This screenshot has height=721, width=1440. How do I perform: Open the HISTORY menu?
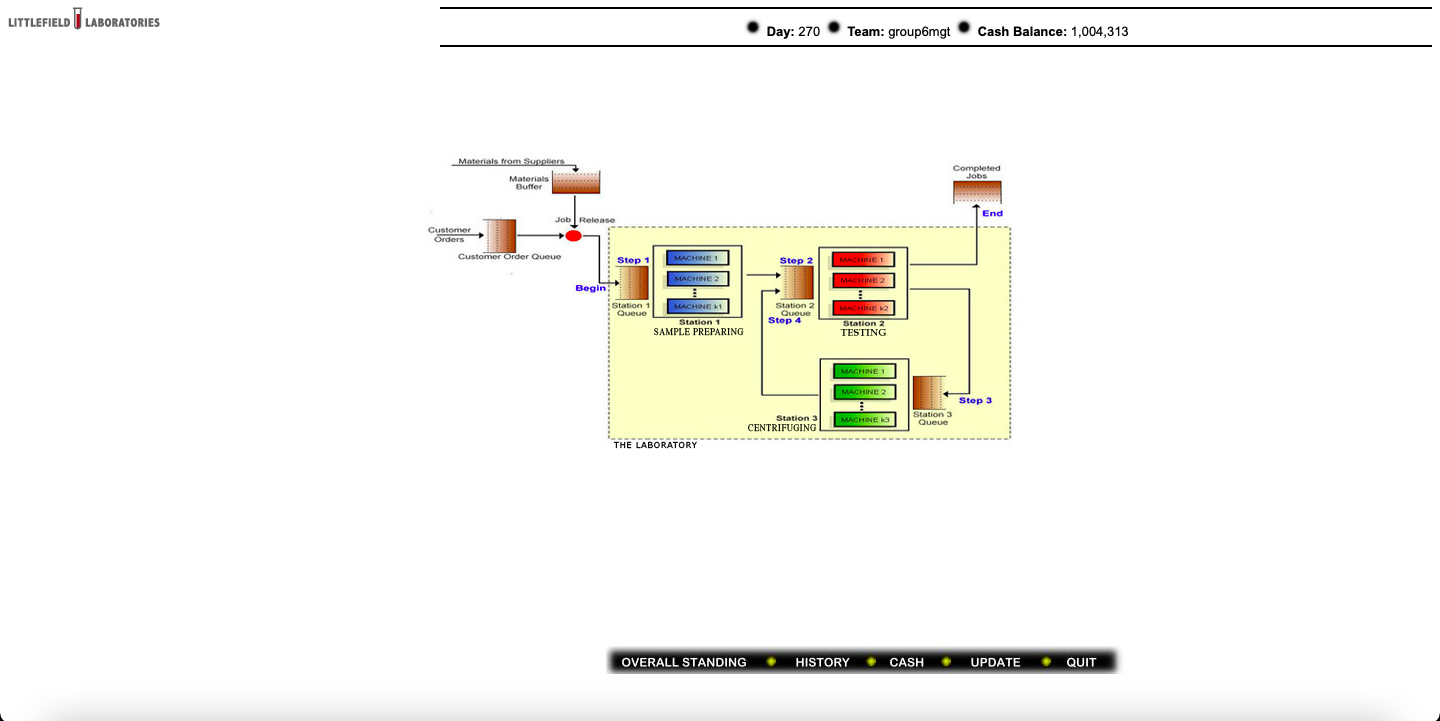click(x=823, y=662)
